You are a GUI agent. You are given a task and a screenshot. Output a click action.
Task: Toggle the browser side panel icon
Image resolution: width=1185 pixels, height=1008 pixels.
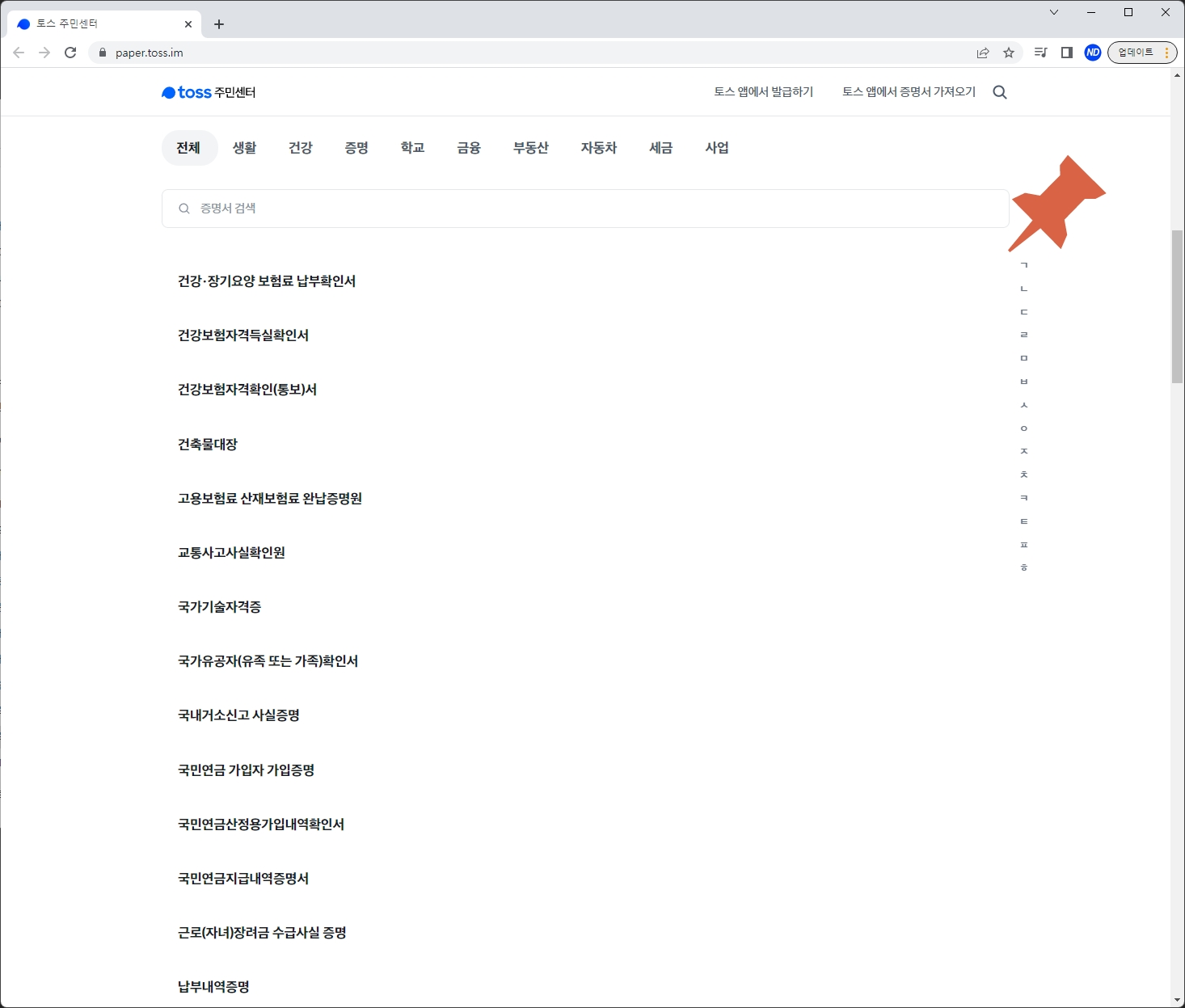(1067, 53)
